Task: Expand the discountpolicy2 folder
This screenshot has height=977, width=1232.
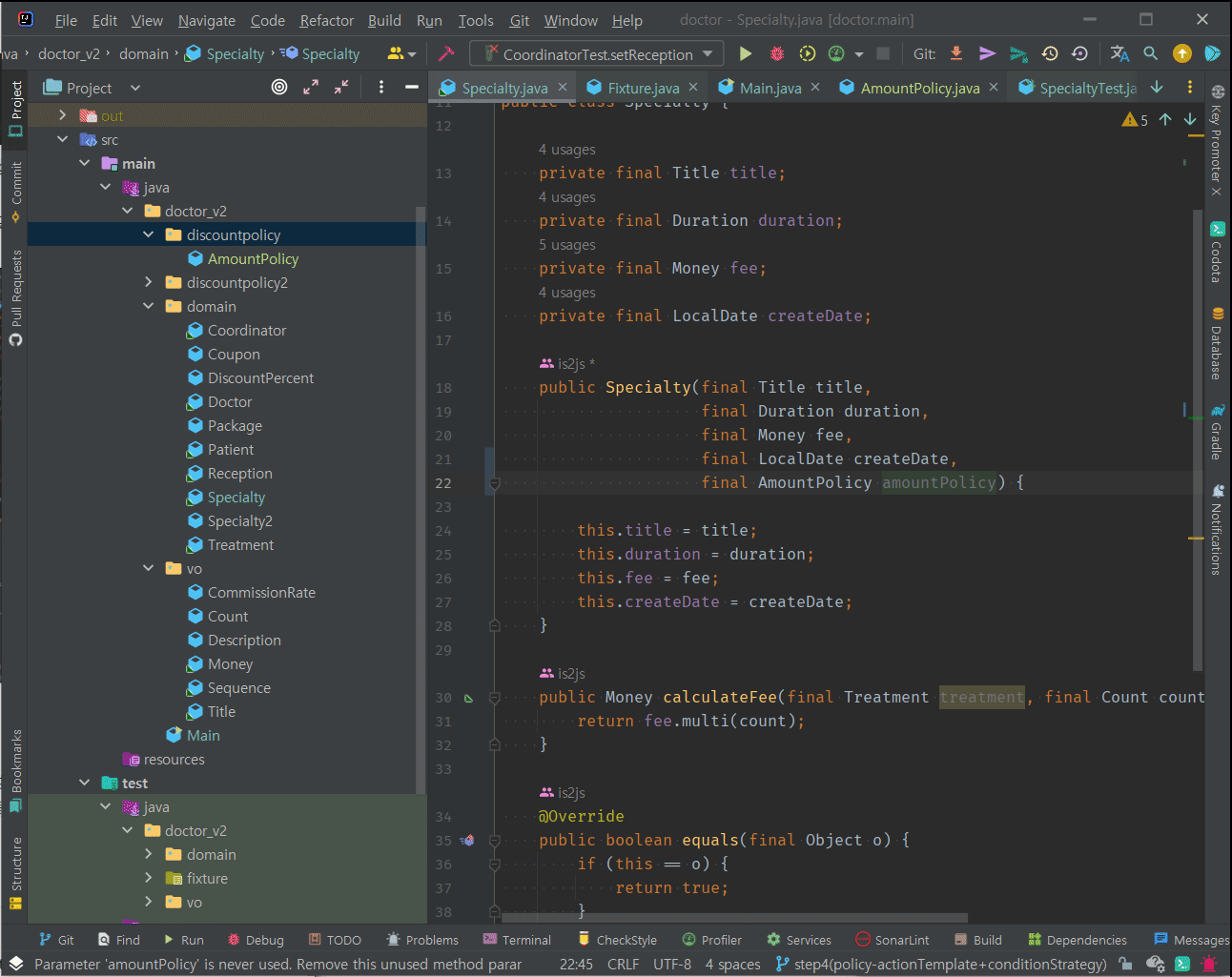Action: (x=149, y=282)
